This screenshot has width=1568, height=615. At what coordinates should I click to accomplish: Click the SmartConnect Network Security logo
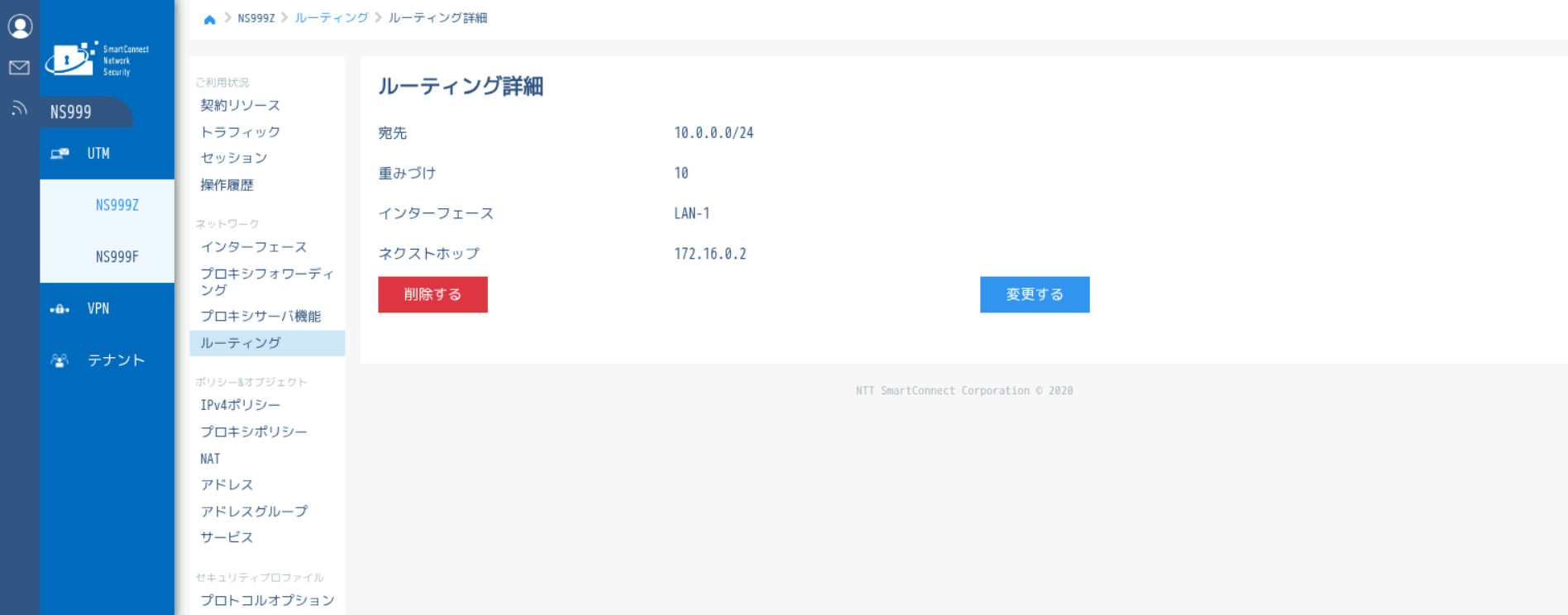98,60
